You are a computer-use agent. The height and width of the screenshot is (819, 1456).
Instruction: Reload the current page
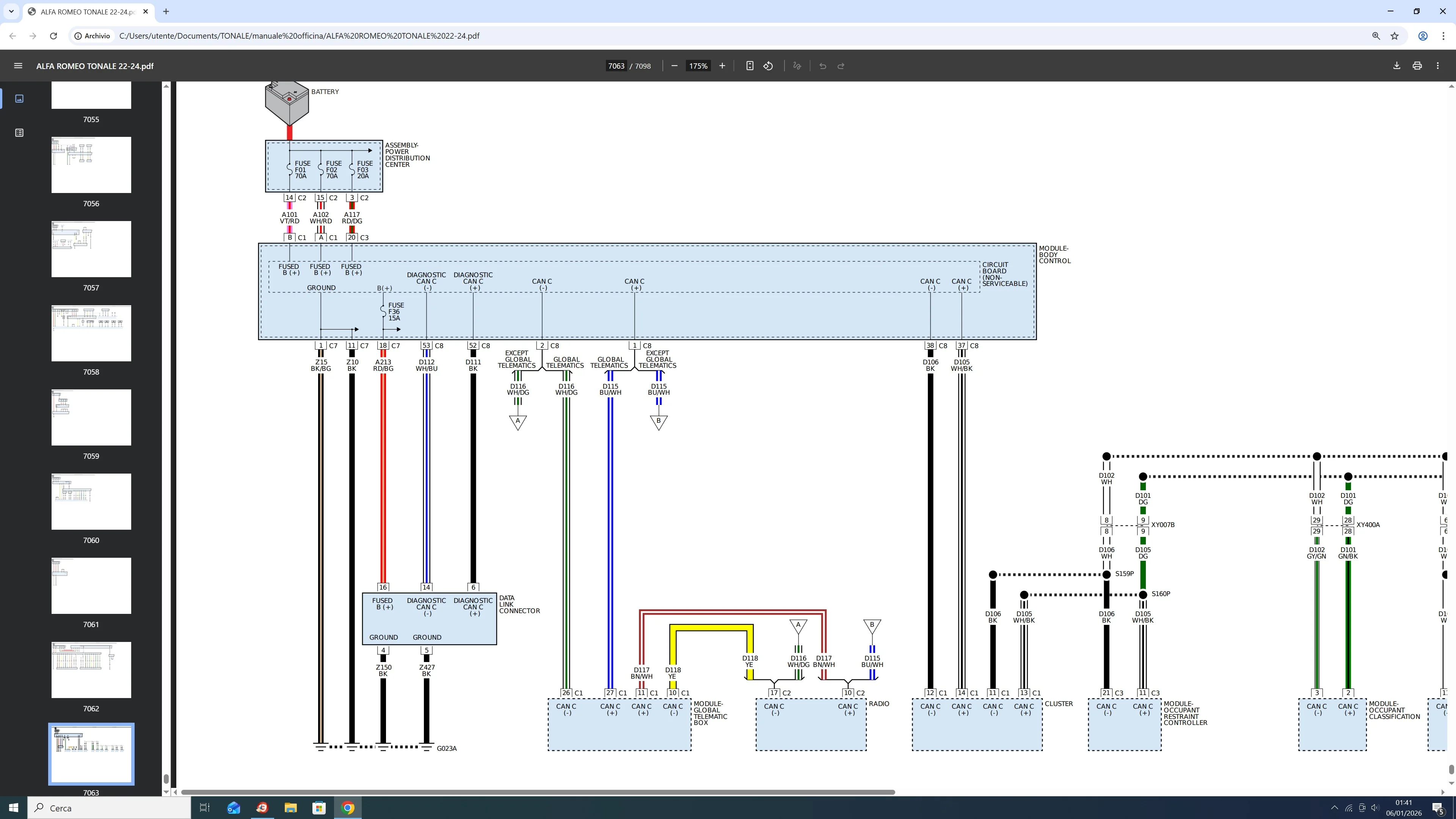point(53,36)
